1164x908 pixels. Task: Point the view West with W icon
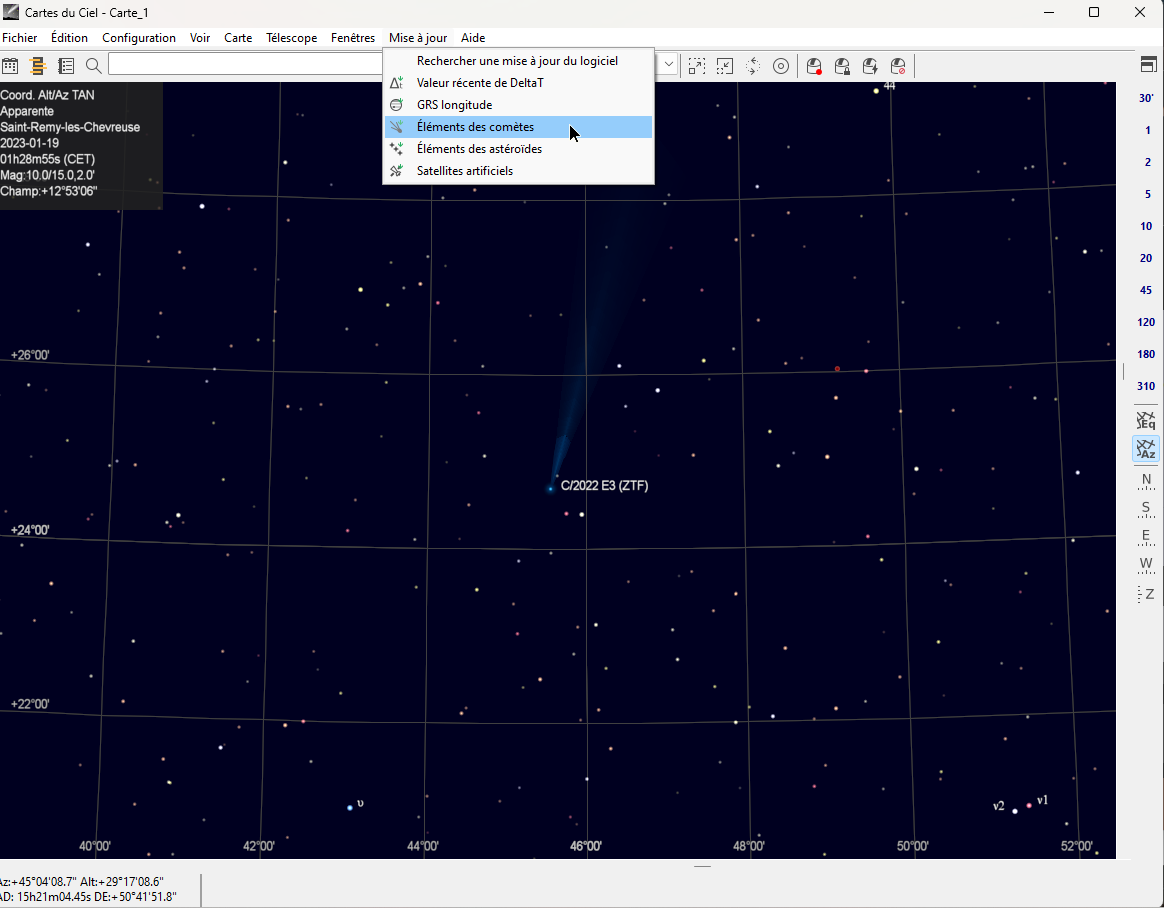[x=1146, y=565]
